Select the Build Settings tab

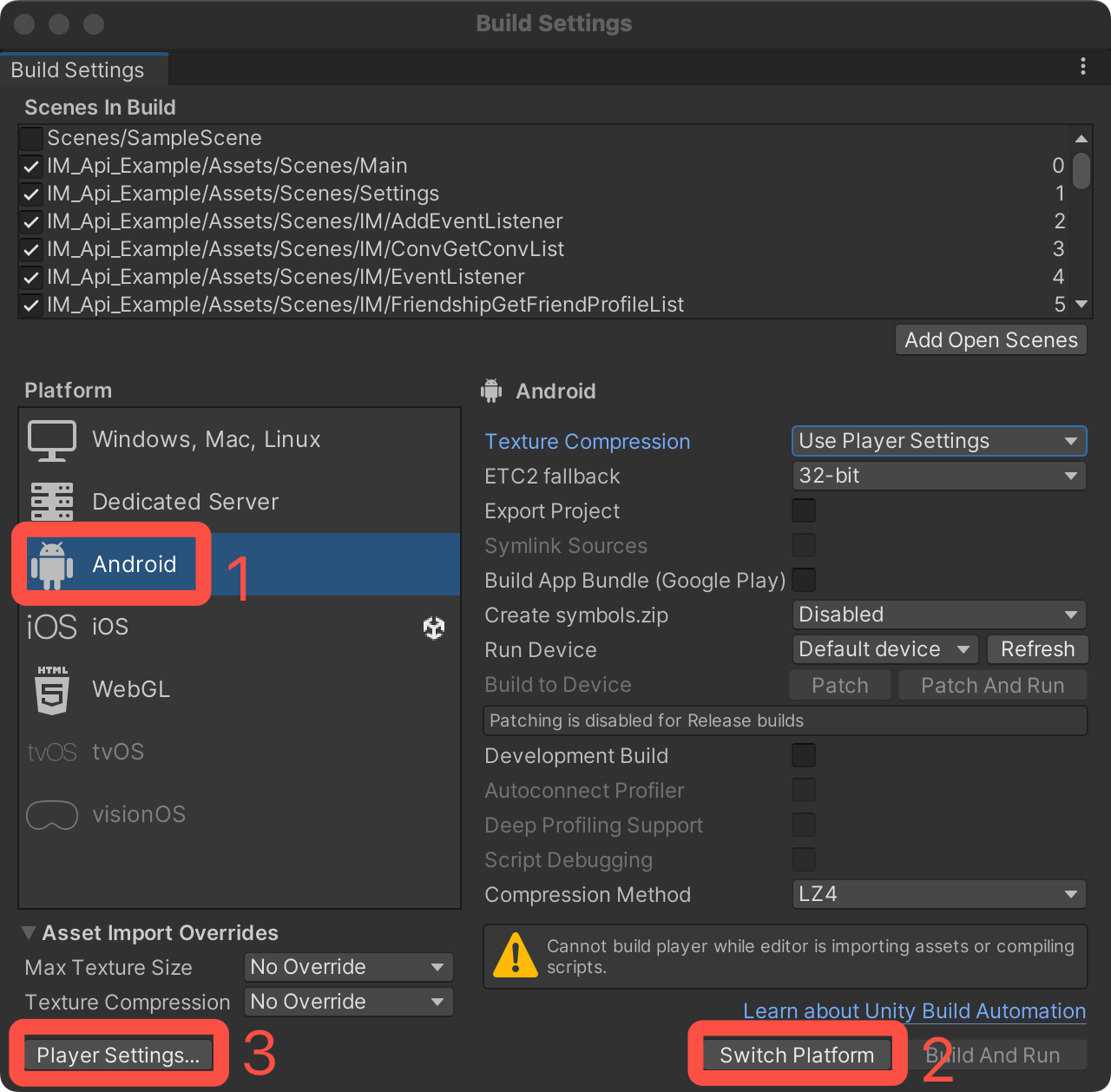click(x=78, y=70)
